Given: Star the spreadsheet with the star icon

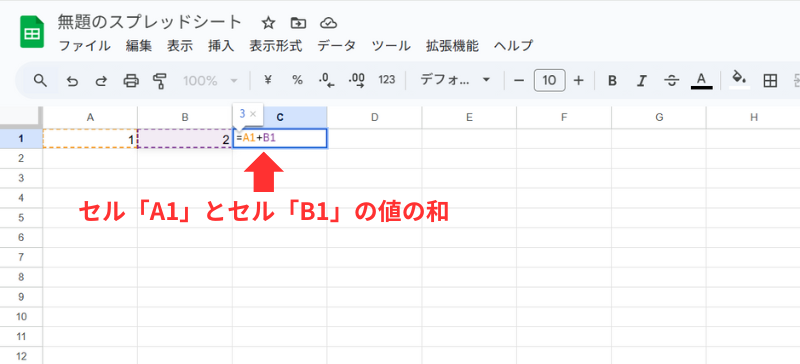Looking at the screenshot, I should point(268,22).
